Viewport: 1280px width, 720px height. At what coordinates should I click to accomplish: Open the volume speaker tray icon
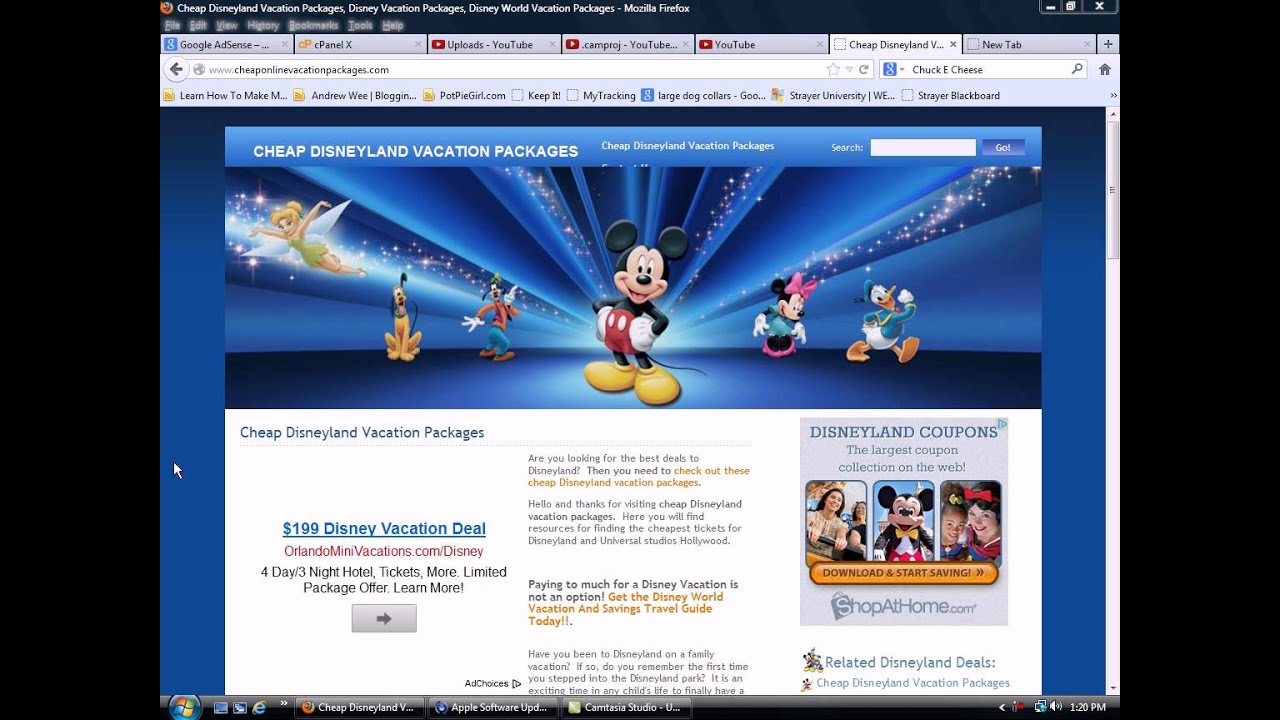click(1056, 707)
